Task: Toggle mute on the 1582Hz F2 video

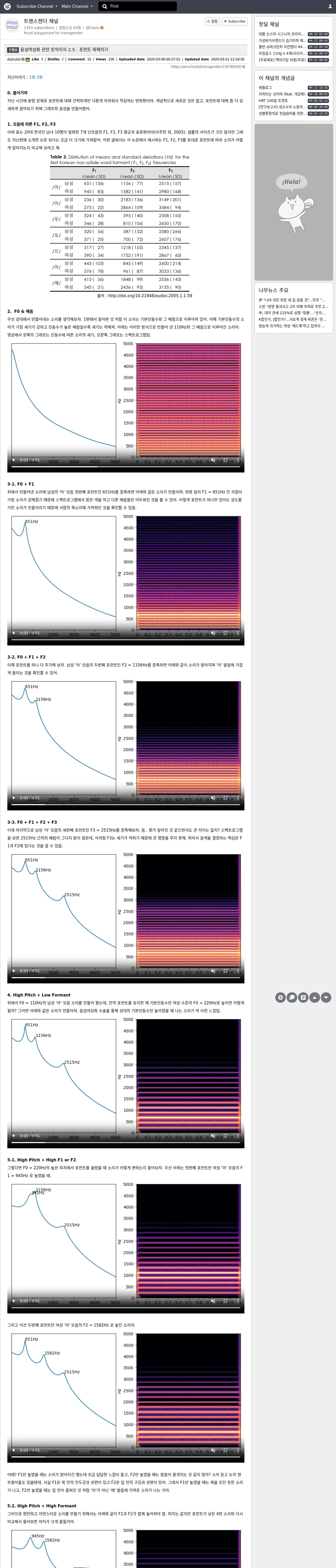Action: click(x=212, y=1450)
